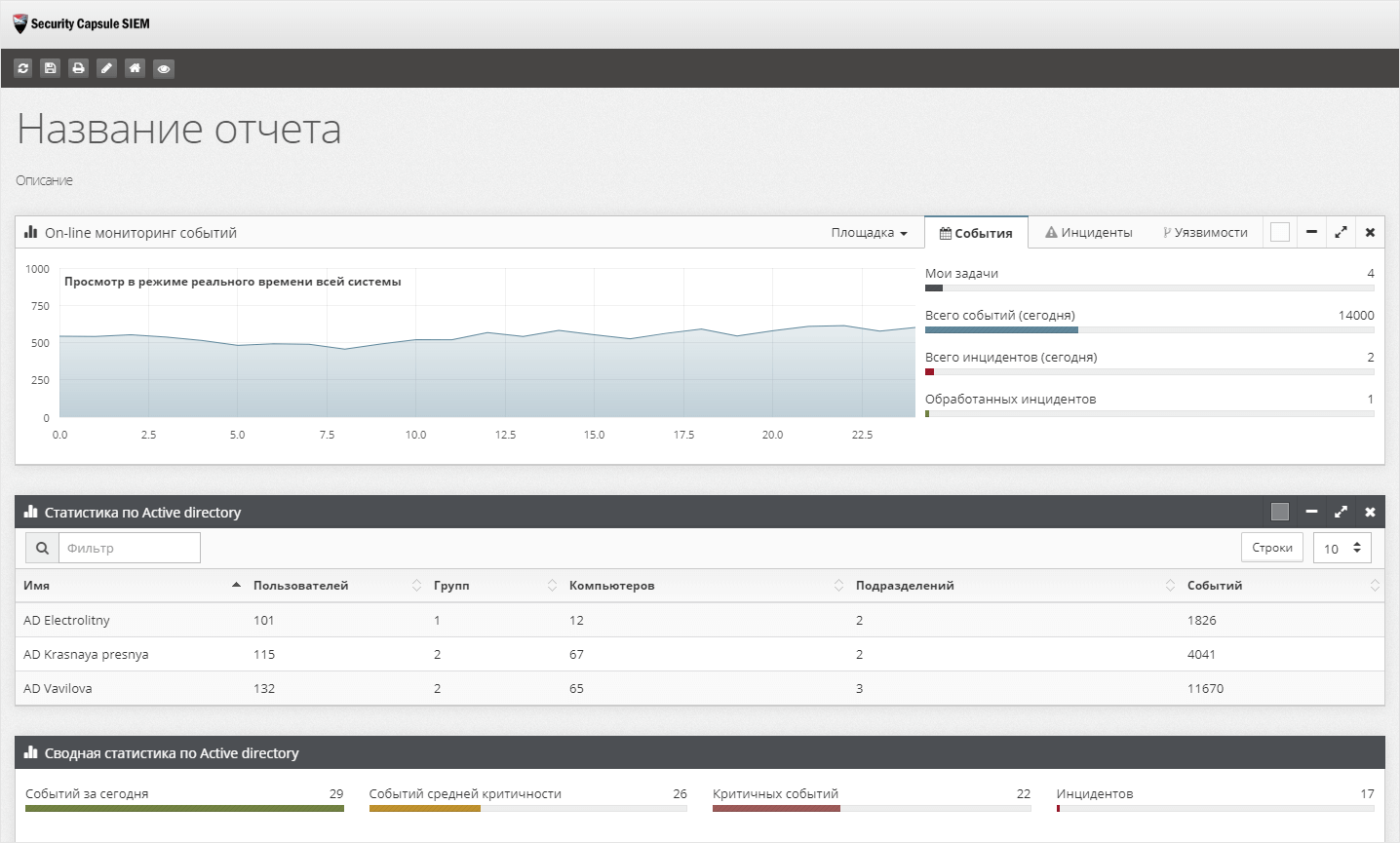This screenshot has width=1400, height=843.
Task: Click the Строки button
Action: 1272,548
